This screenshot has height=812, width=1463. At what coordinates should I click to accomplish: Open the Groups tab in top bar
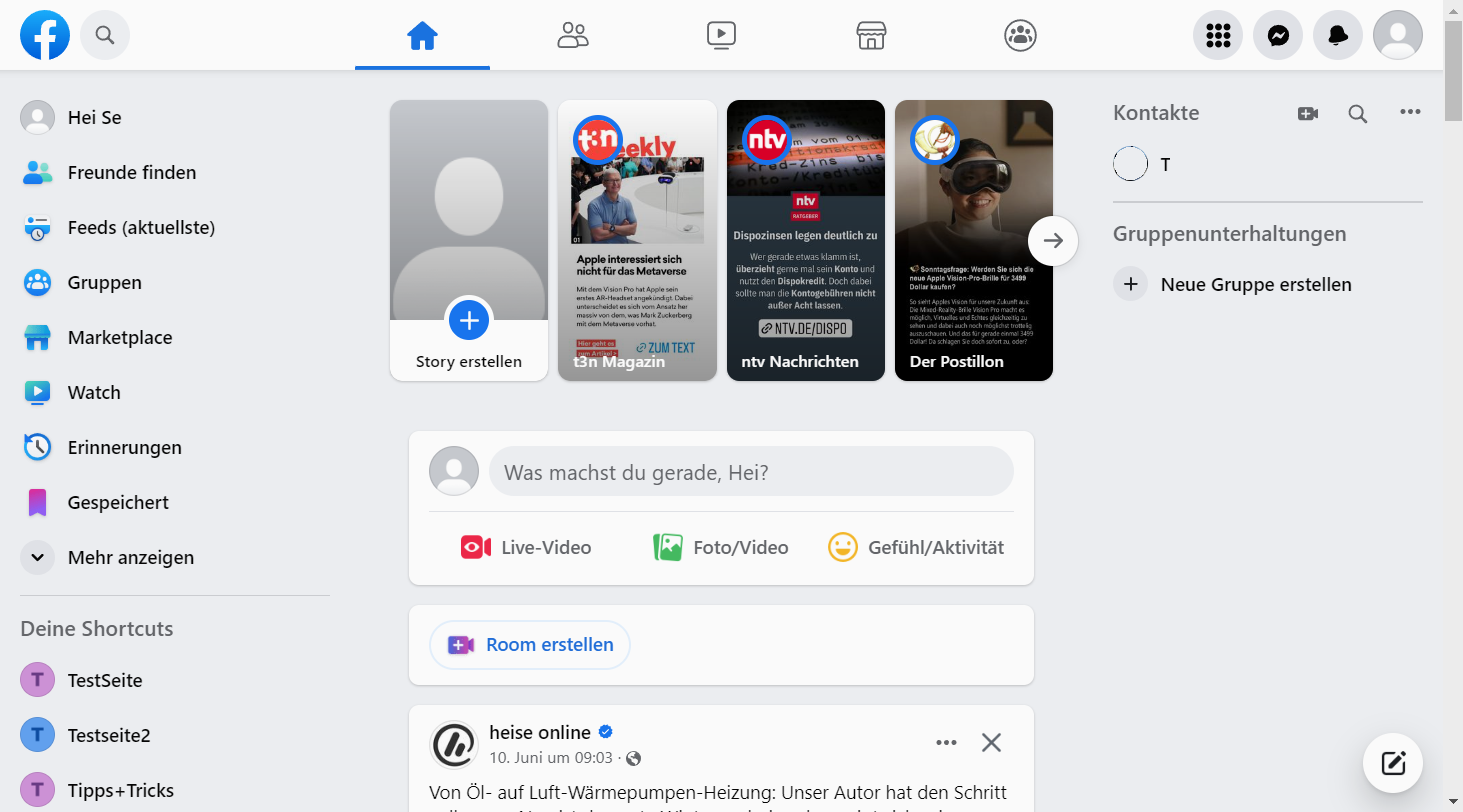coord(1020,36)
